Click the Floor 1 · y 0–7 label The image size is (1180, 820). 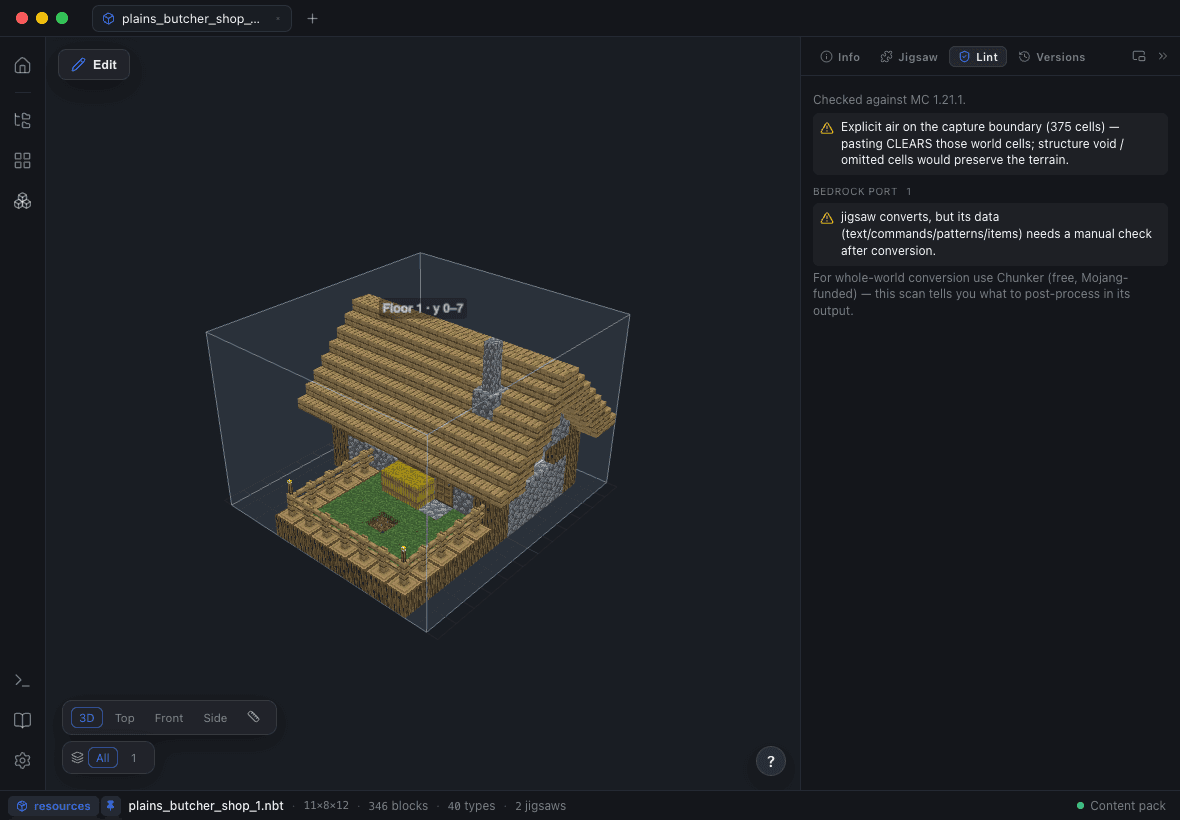pyautogui.click(x=422, y=308)
